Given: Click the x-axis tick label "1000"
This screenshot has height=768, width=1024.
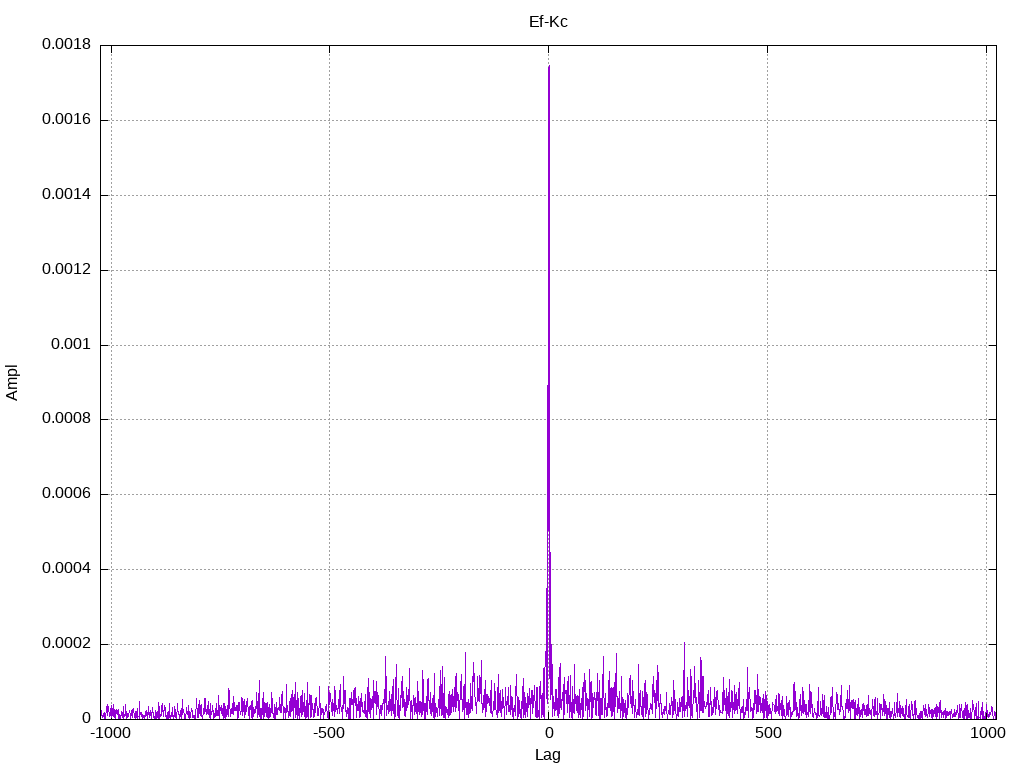Looking at the screenshot, I should (x=987, y=733).
